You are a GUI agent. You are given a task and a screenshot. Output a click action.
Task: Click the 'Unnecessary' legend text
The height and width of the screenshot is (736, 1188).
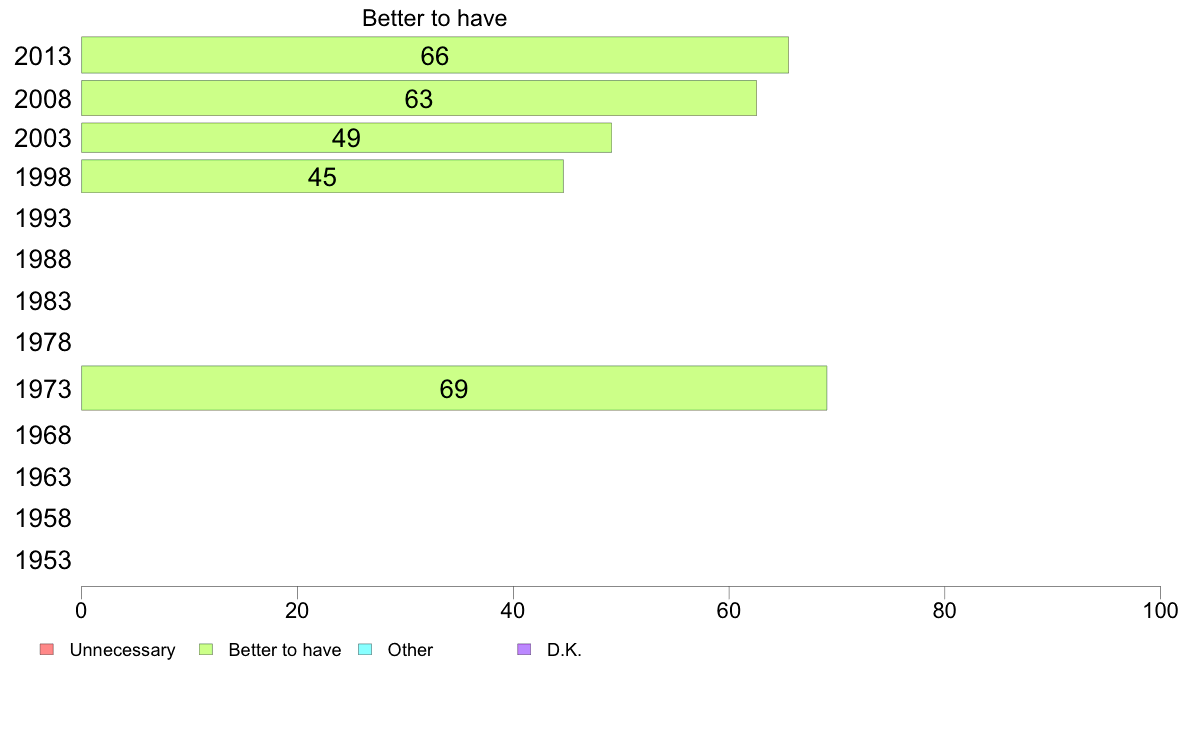[122, 650]
